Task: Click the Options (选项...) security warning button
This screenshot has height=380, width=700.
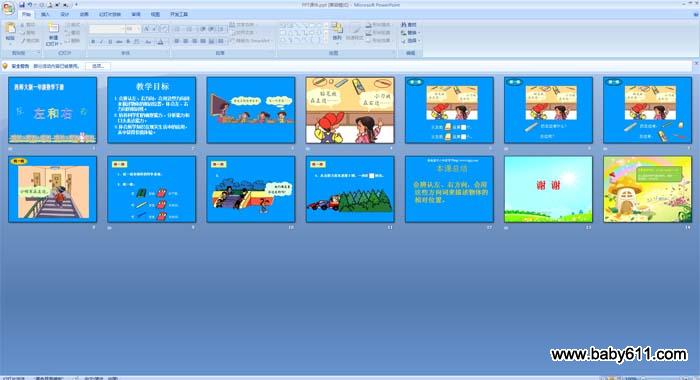Action: pyautogui.click(x=98, y=66)
